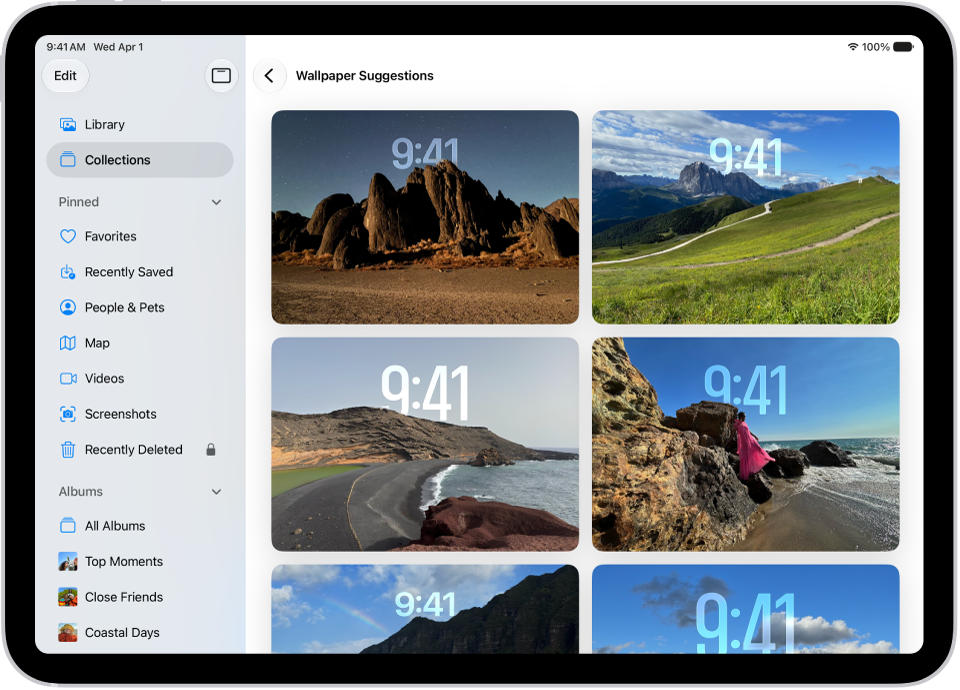Image resolution: width=960 pixels, height=690 pixels.
Task: Select the rainbow mountain wallpaper
Action: pyautogui.click(x=425, y=609)
